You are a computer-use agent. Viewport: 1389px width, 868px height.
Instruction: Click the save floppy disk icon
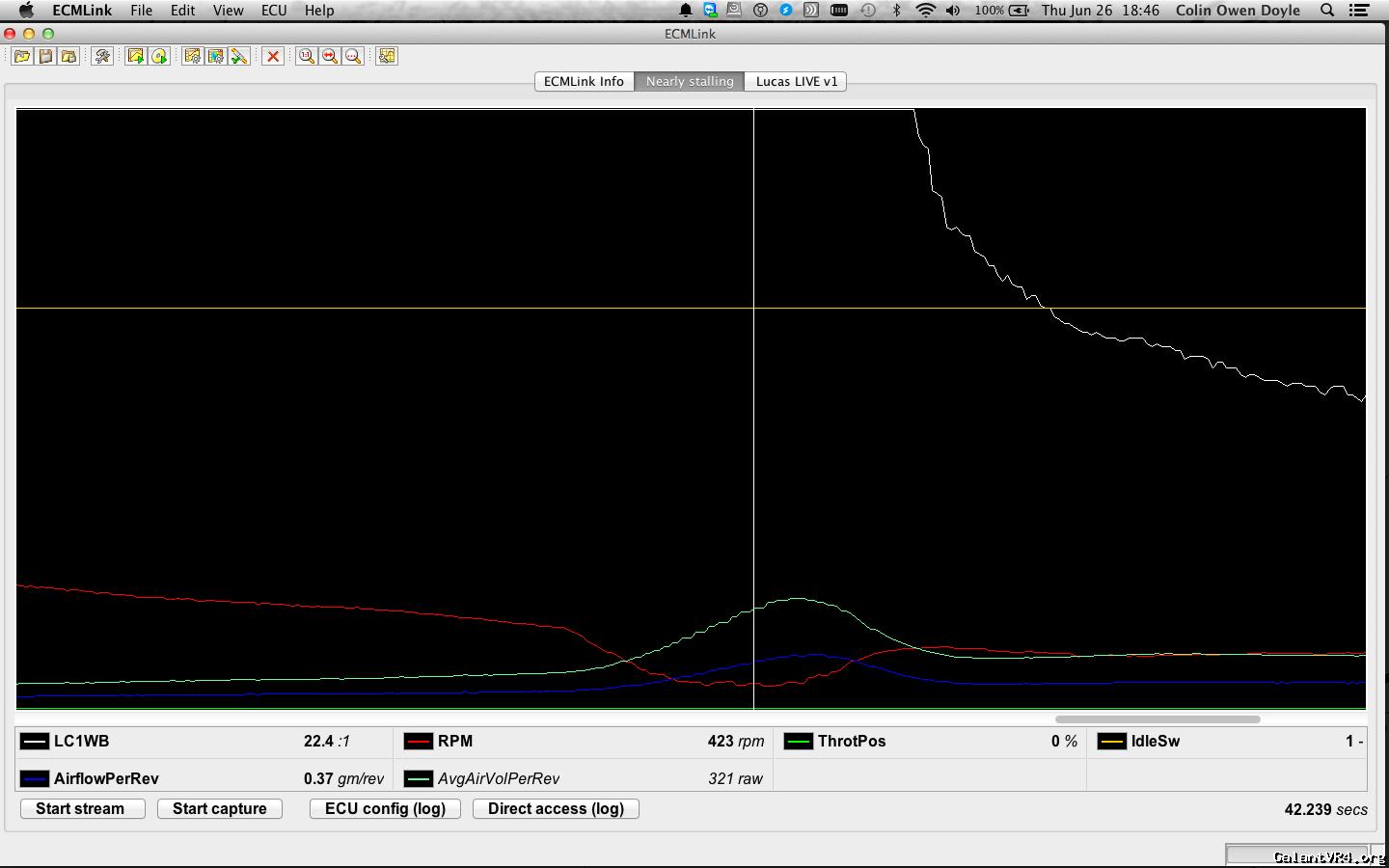pyautogui.click(x=45, y=57)
